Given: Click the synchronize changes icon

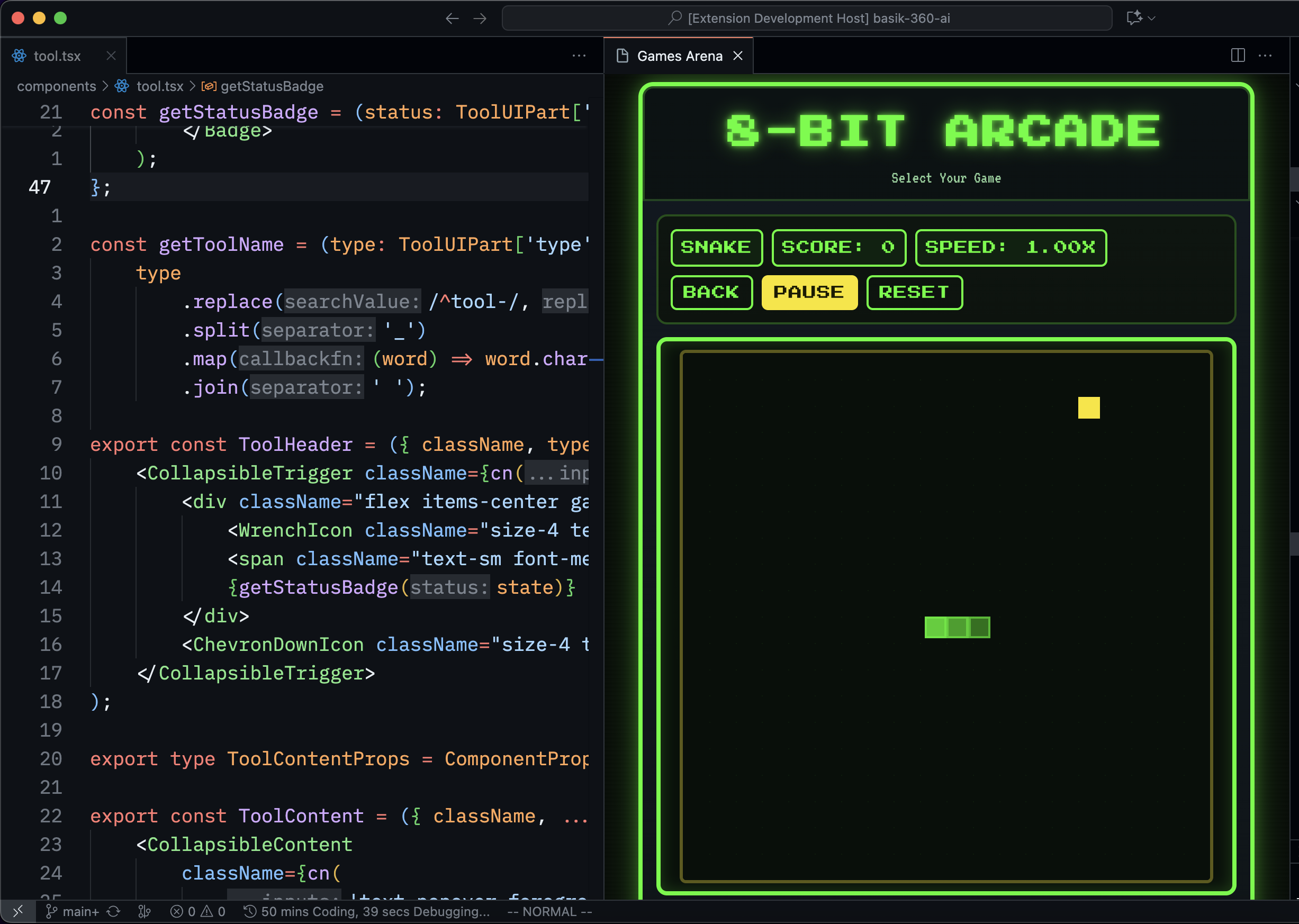Looking at the screenshot, I should (114, 911).
